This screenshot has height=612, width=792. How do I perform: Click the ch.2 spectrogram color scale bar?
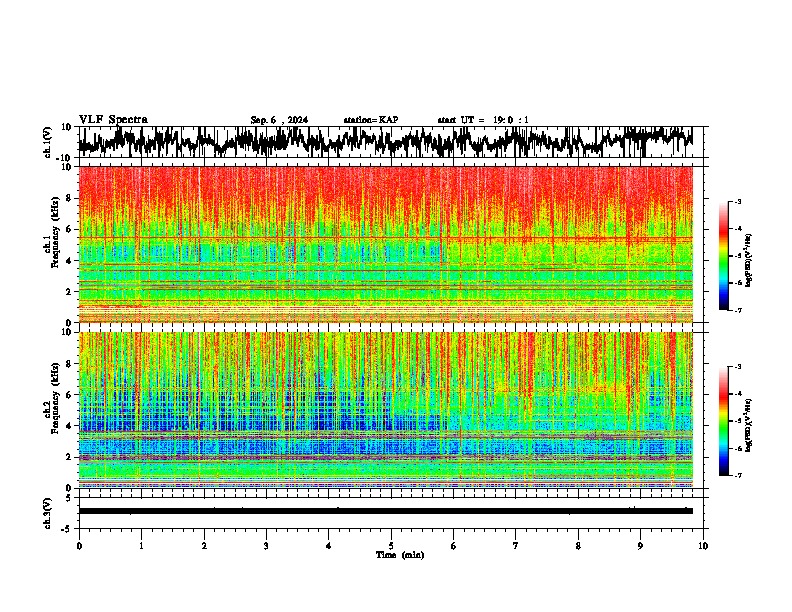(723, 421)
